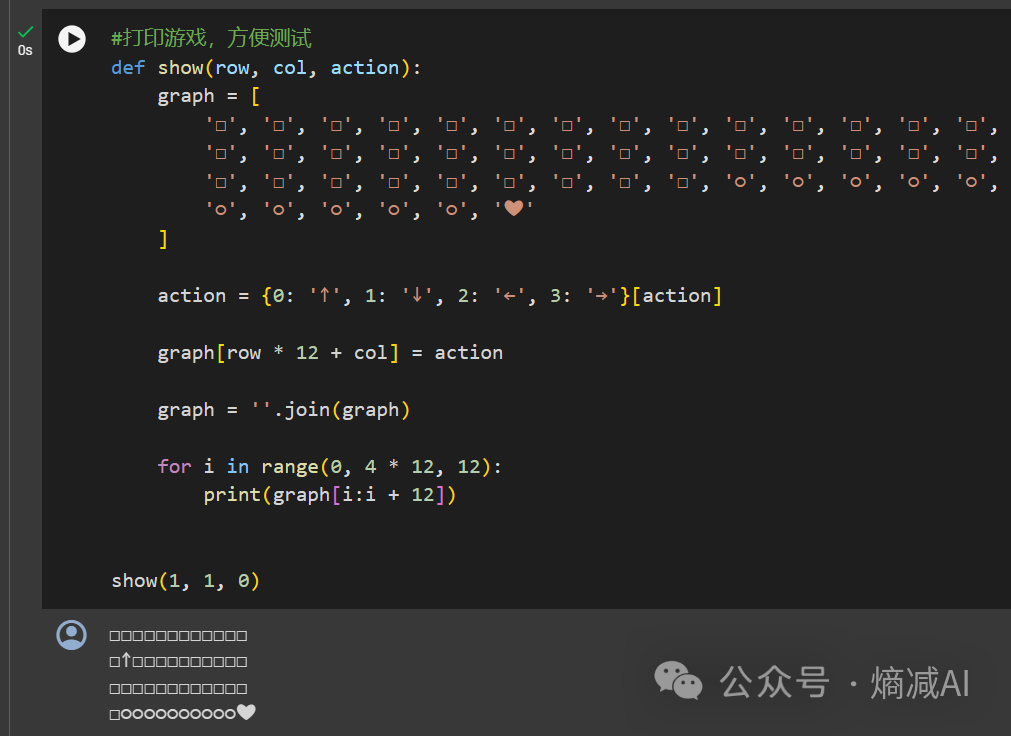Click the heart emoji in graph list
The width and height of the screenshot is (1011, 736).
[514, 208]
